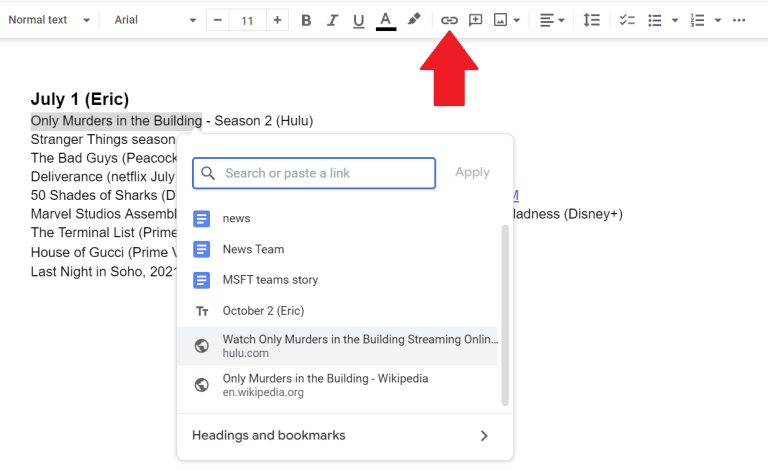
Task: Expand Headings and bookmarks
Action: 345,435
